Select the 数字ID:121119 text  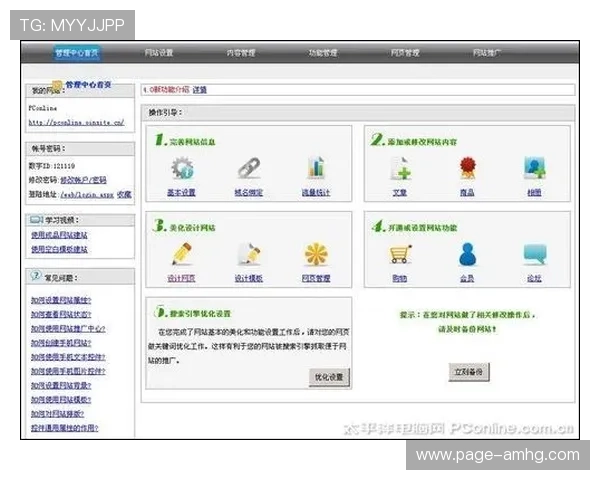(52, 166)
